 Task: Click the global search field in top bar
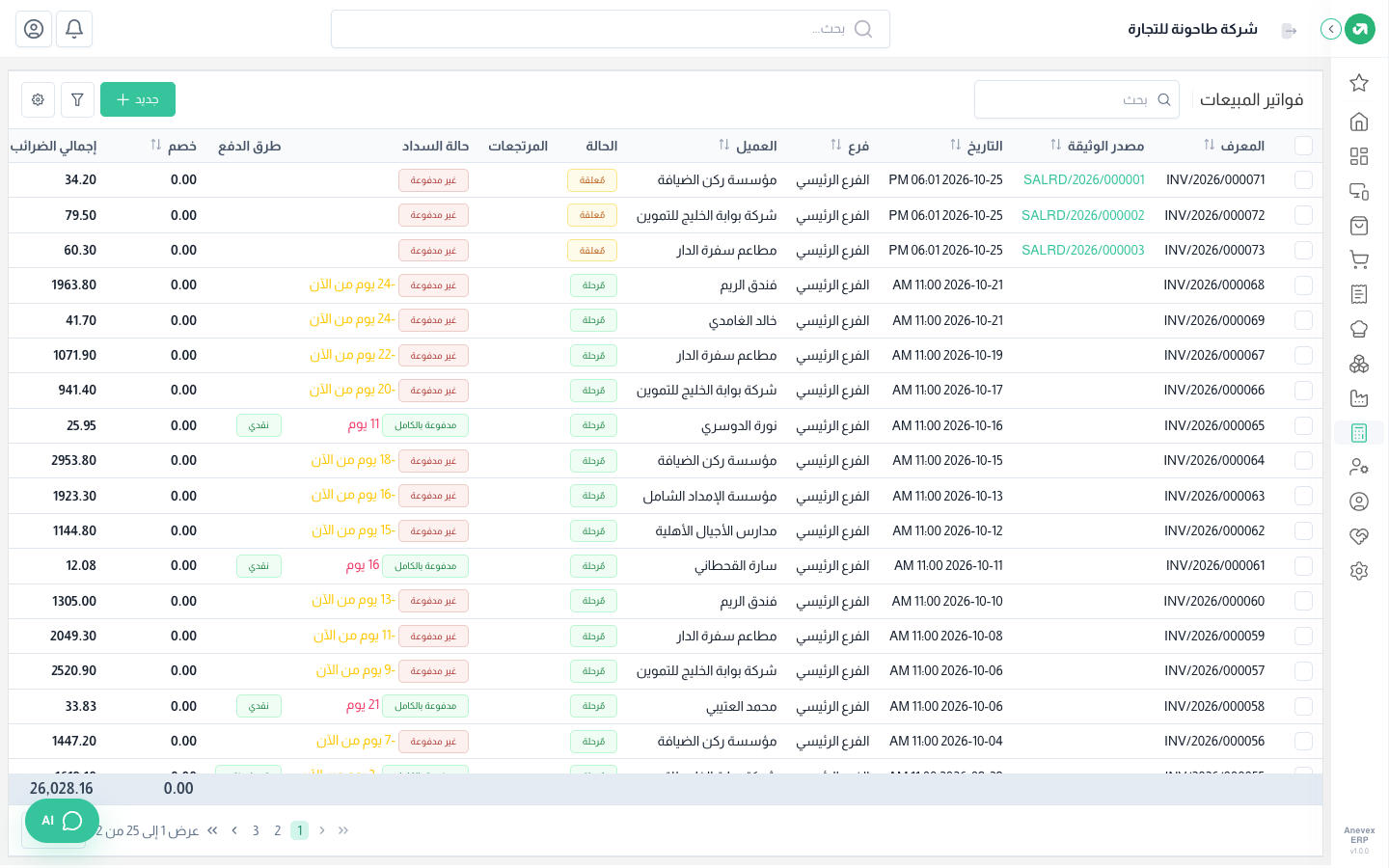[611, 29]
